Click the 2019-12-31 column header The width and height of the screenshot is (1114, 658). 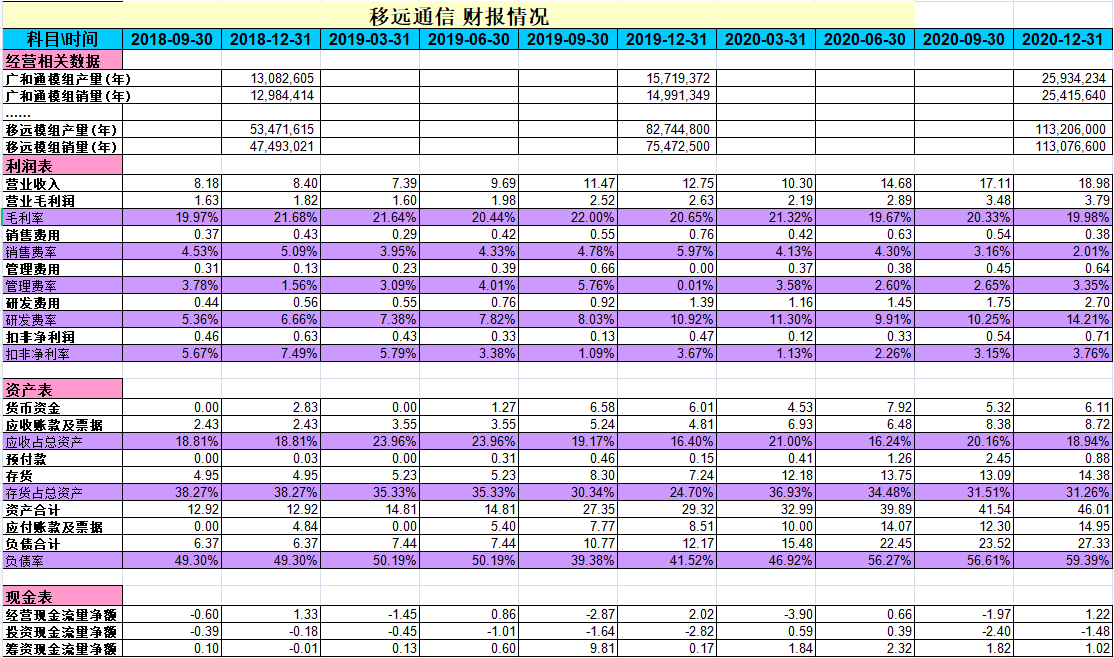[x=666, y=39]
